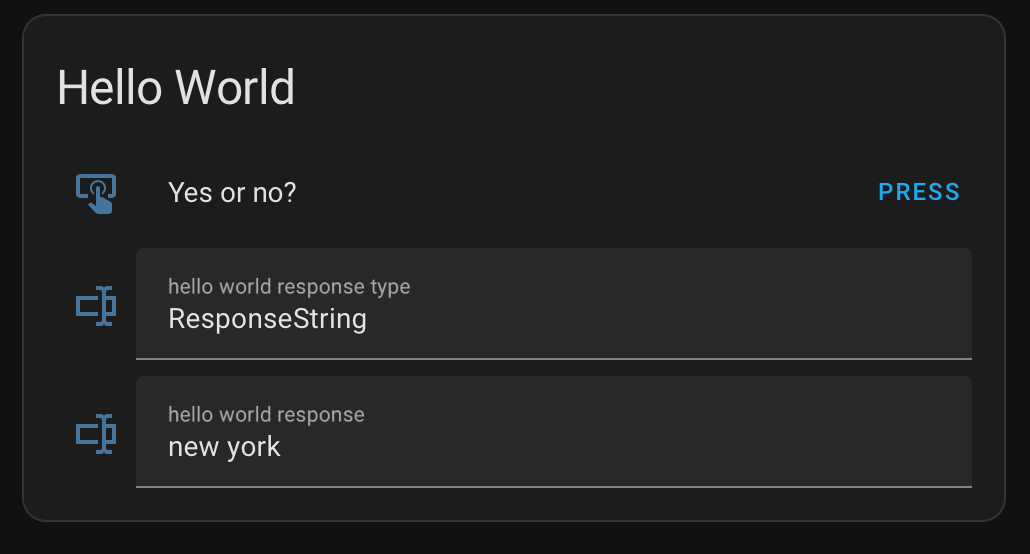Place cursor after 'york' in response field

point(281,447)
